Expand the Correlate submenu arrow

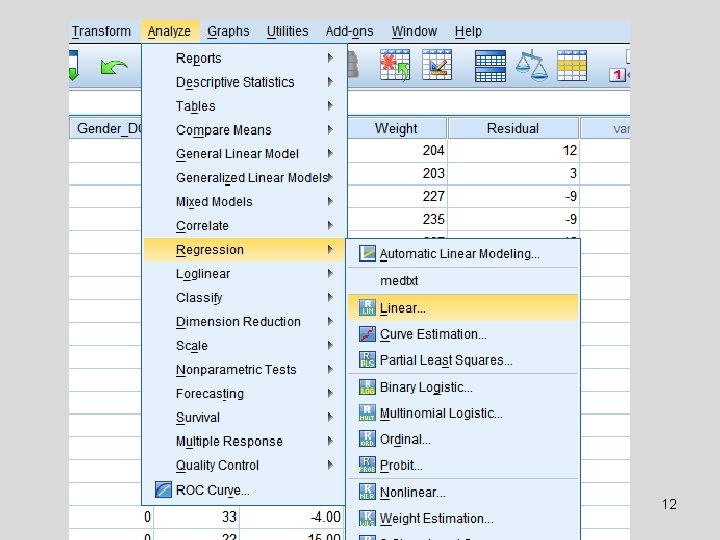coord(330,225)
